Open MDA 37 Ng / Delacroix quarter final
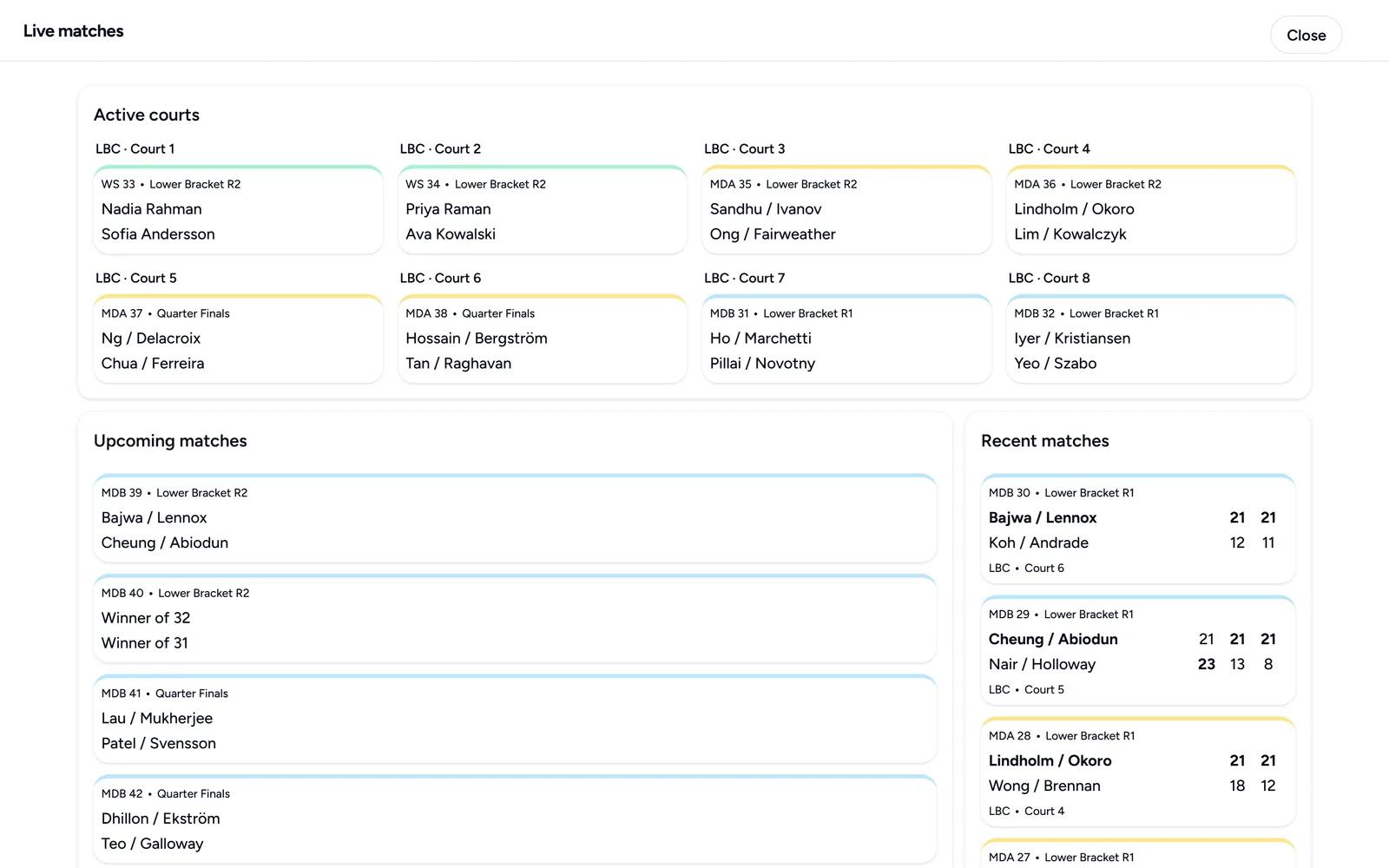Image resolution: width=1389 pixels, height=868 pixels. tap(238, 339)
